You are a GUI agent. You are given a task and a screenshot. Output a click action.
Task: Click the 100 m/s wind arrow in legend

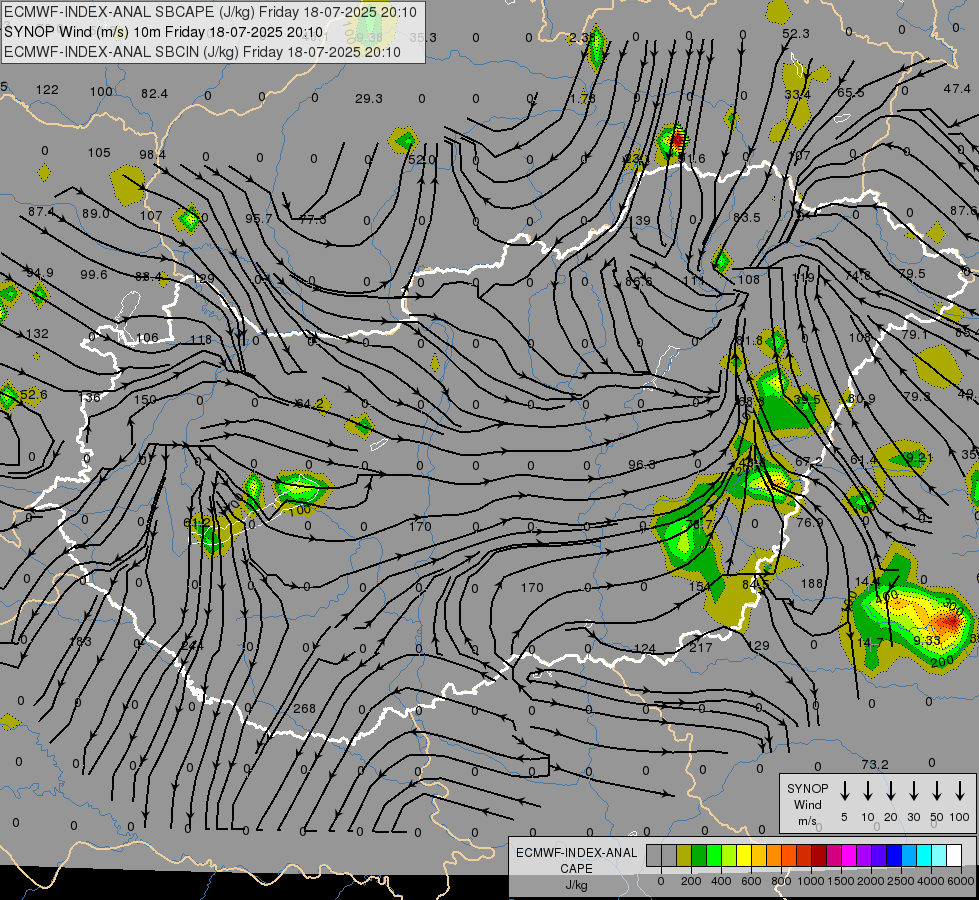(x=960, y=790)
